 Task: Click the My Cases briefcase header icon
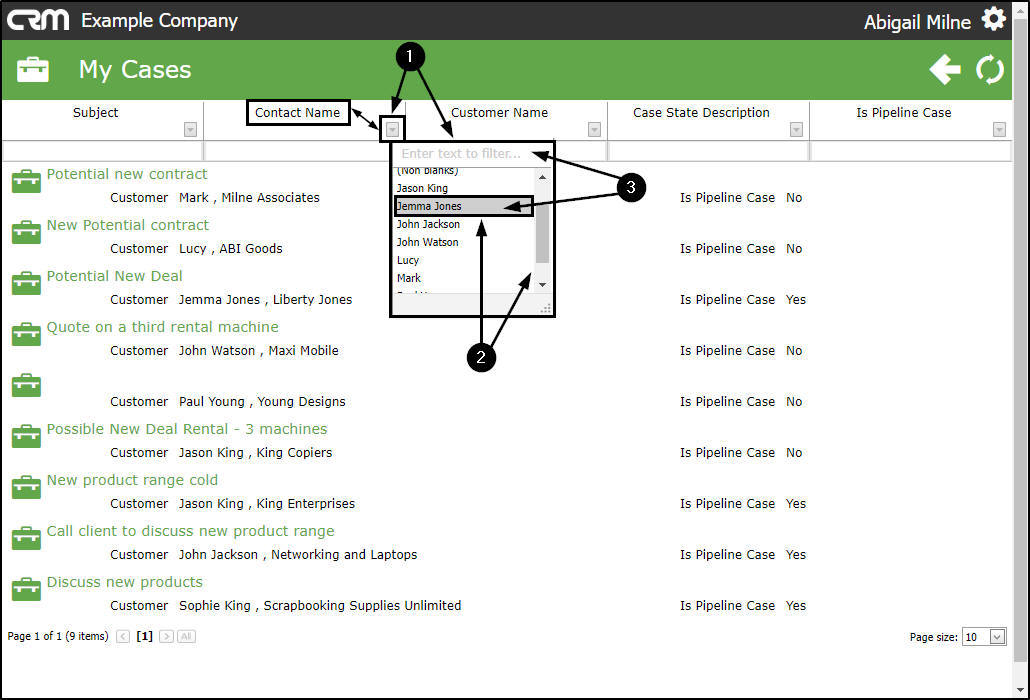tap(33, 69)
